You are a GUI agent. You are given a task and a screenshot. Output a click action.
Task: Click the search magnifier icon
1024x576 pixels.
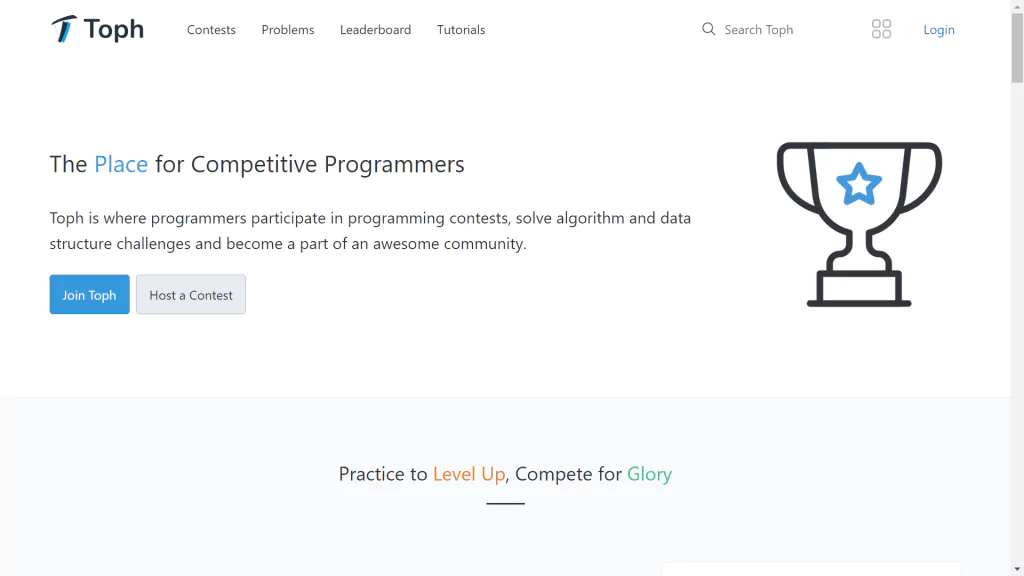click(709, 29)
